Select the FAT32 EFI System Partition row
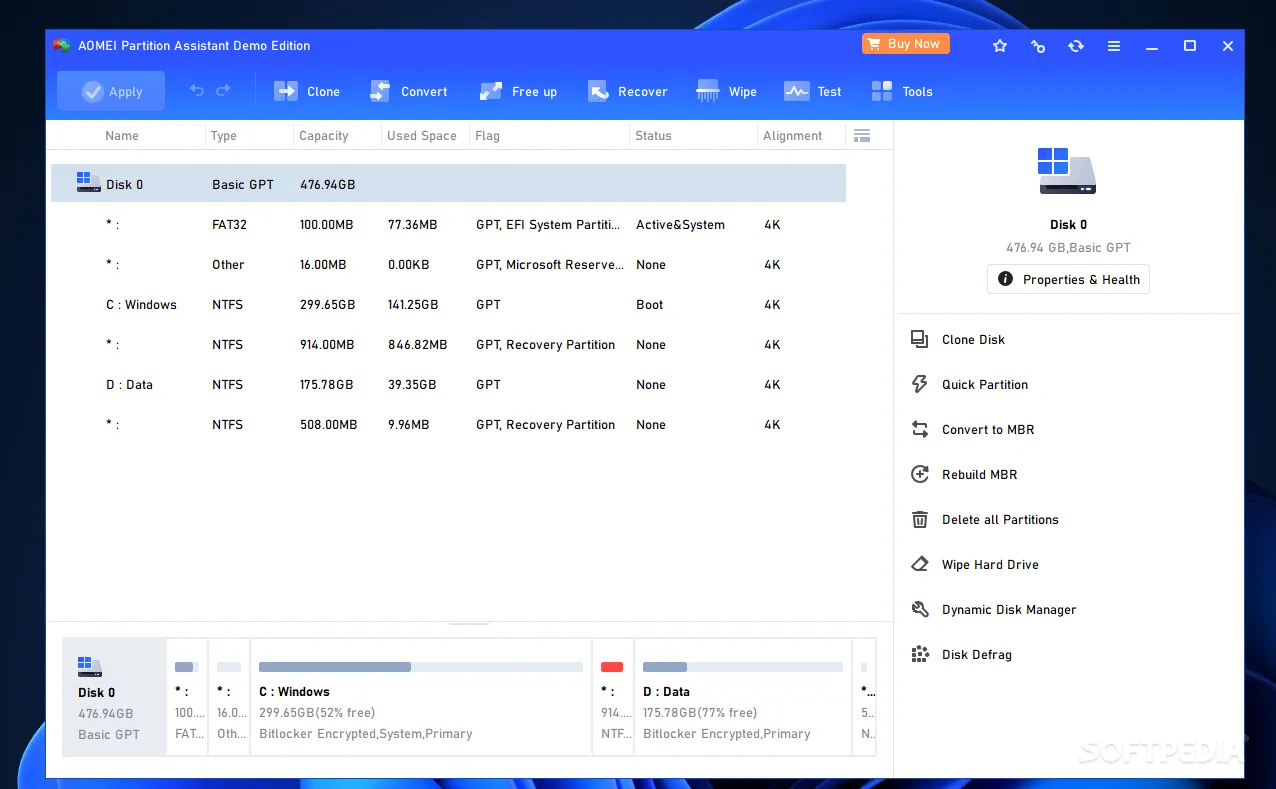 tap(448, 225)
